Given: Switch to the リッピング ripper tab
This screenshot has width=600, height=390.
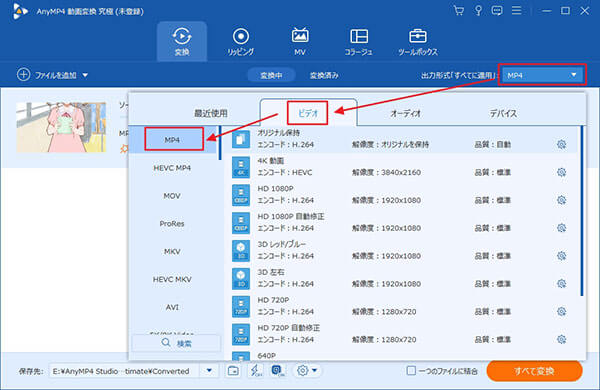Looking at the screenshot, I should pyautogui.click(x=241, y=41).
